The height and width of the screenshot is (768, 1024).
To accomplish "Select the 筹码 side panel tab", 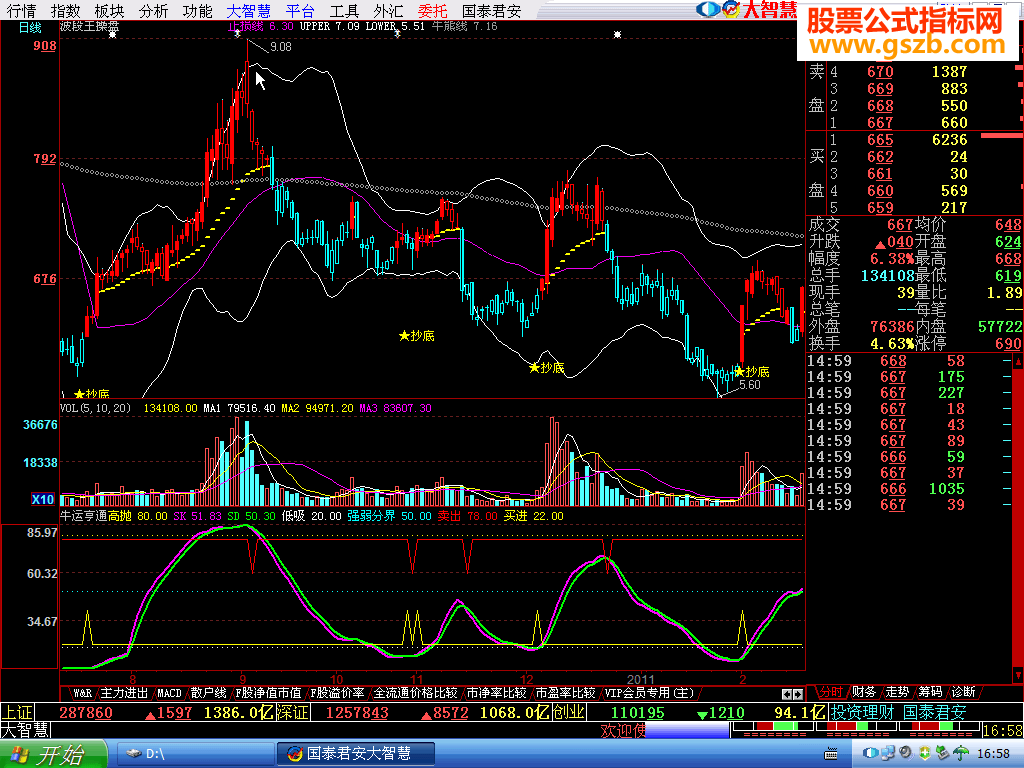I will (930, 692).
